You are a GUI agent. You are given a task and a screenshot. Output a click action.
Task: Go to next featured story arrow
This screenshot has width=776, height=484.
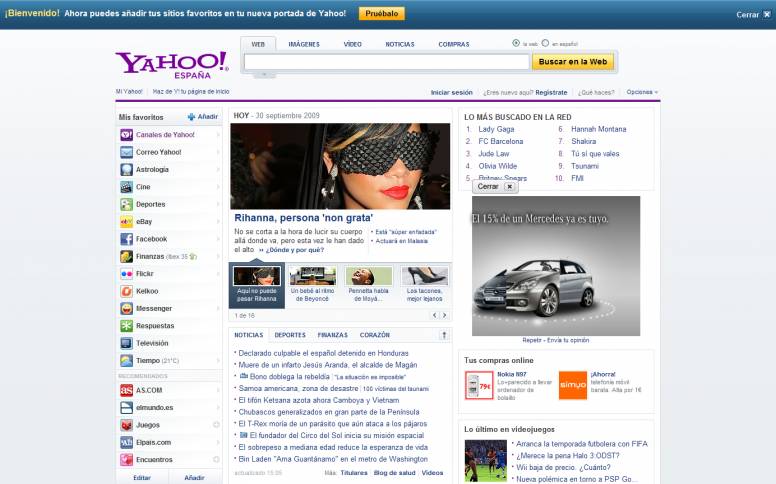pos(444,315)
